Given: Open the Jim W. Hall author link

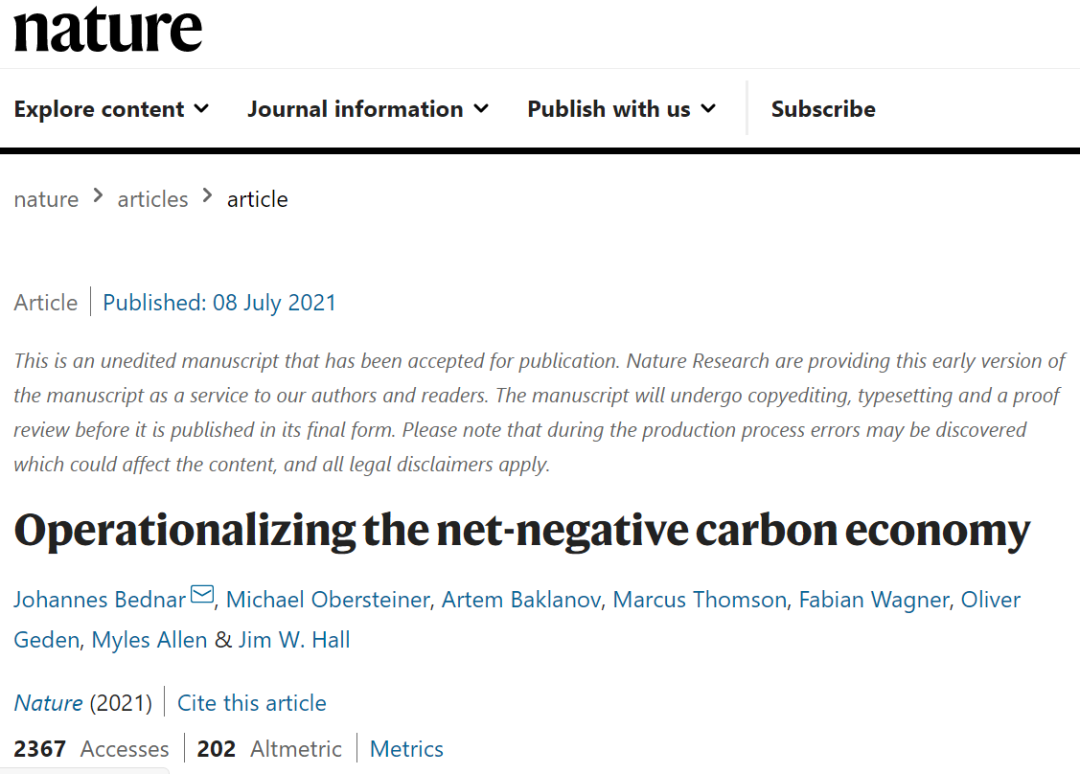Looking at the screenshot, I should [x=294, y=640].
